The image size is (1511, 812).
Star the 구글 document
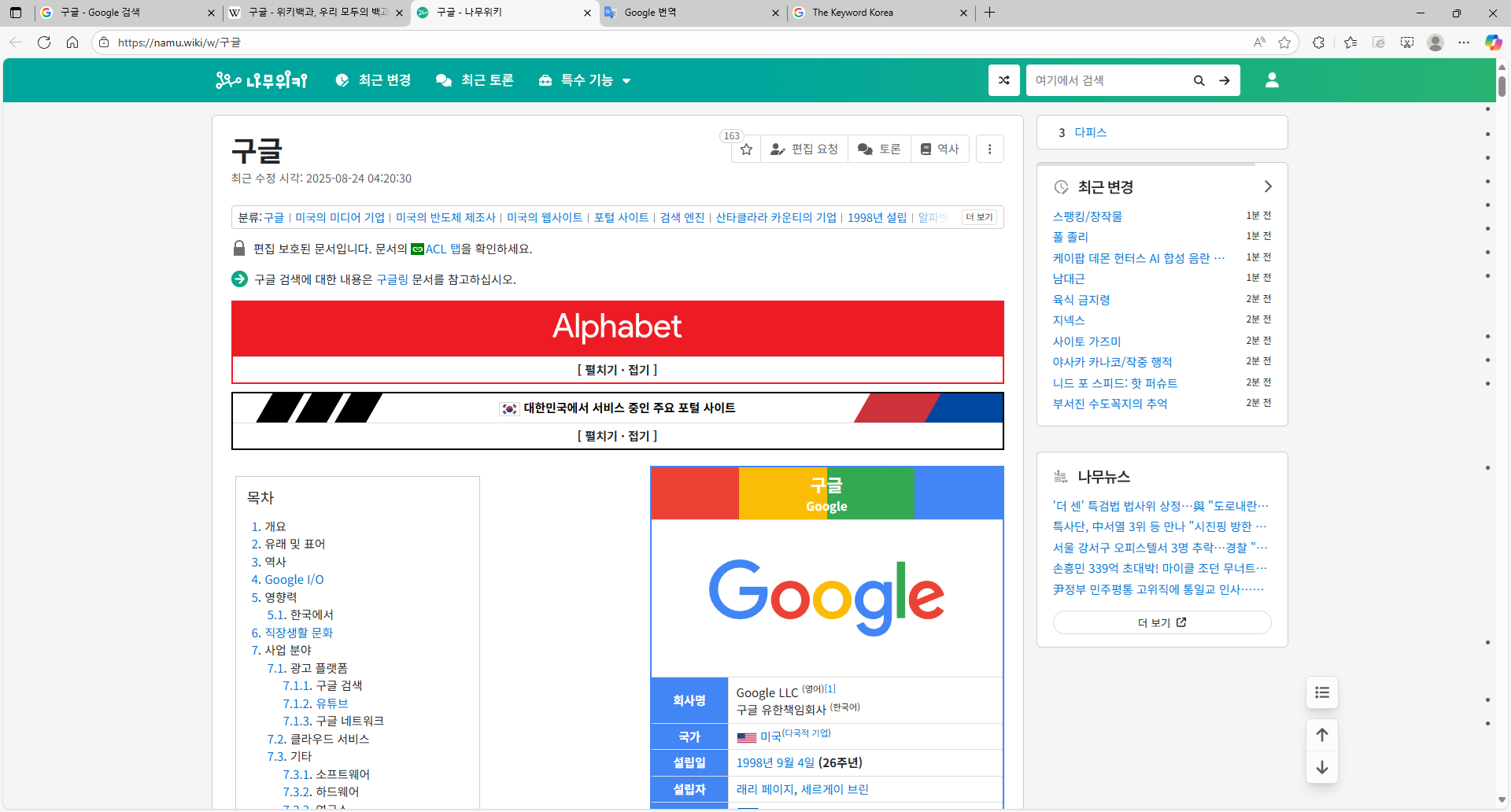(x=746, y=149)
